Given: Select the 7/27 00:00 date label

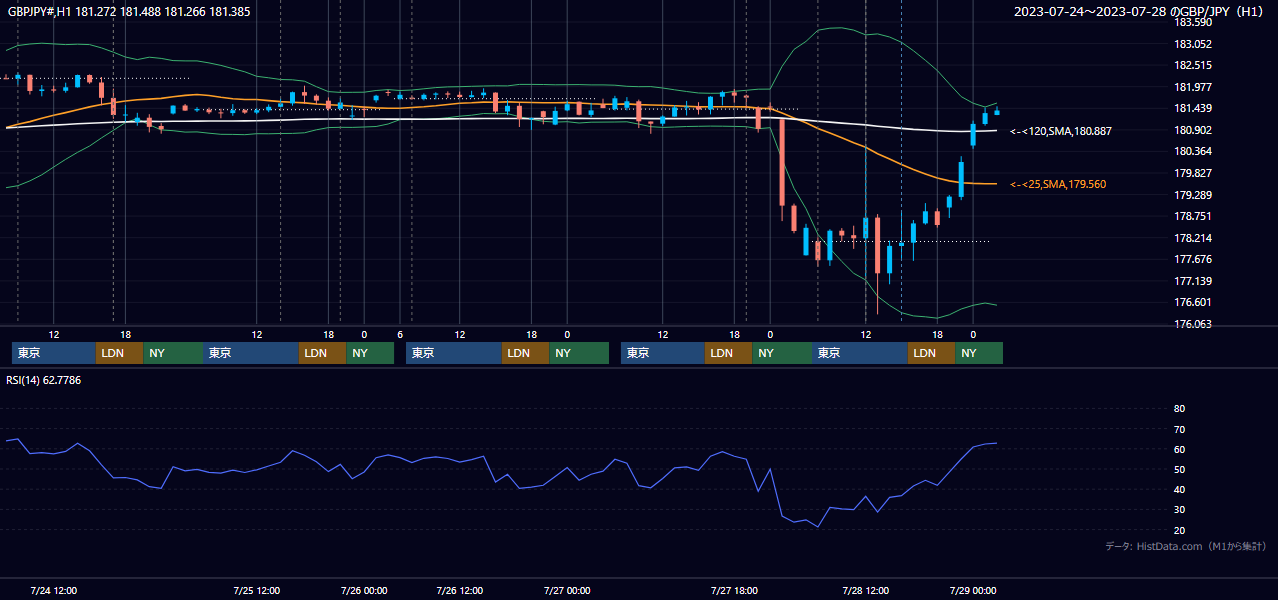Looking at the screenshot, I should [567, 590].
